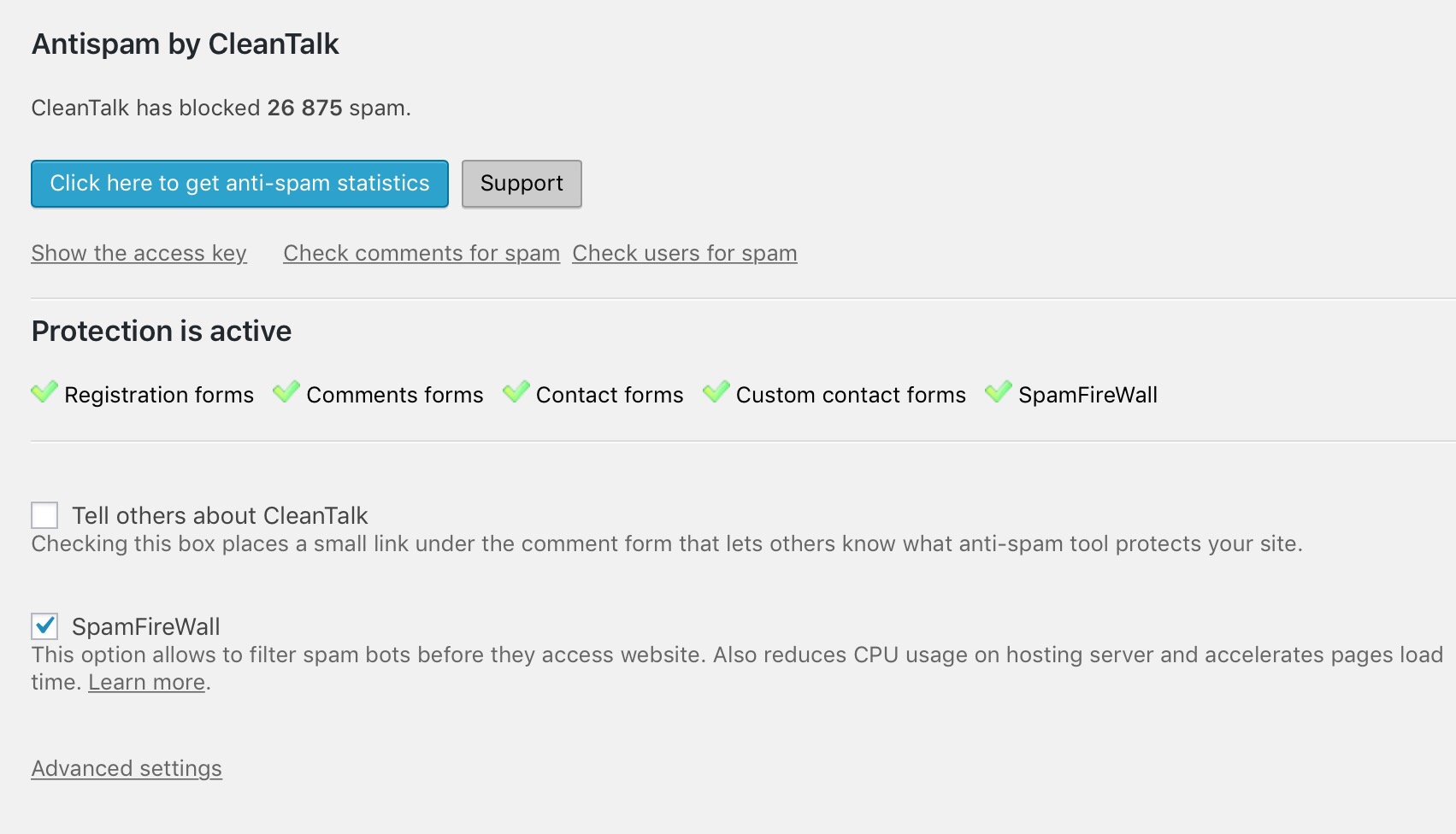Image resolution: width=1456 pixels, height=834 pixels.
Task: Click here to get anti-spam statistics button
Action: point(239,184)
